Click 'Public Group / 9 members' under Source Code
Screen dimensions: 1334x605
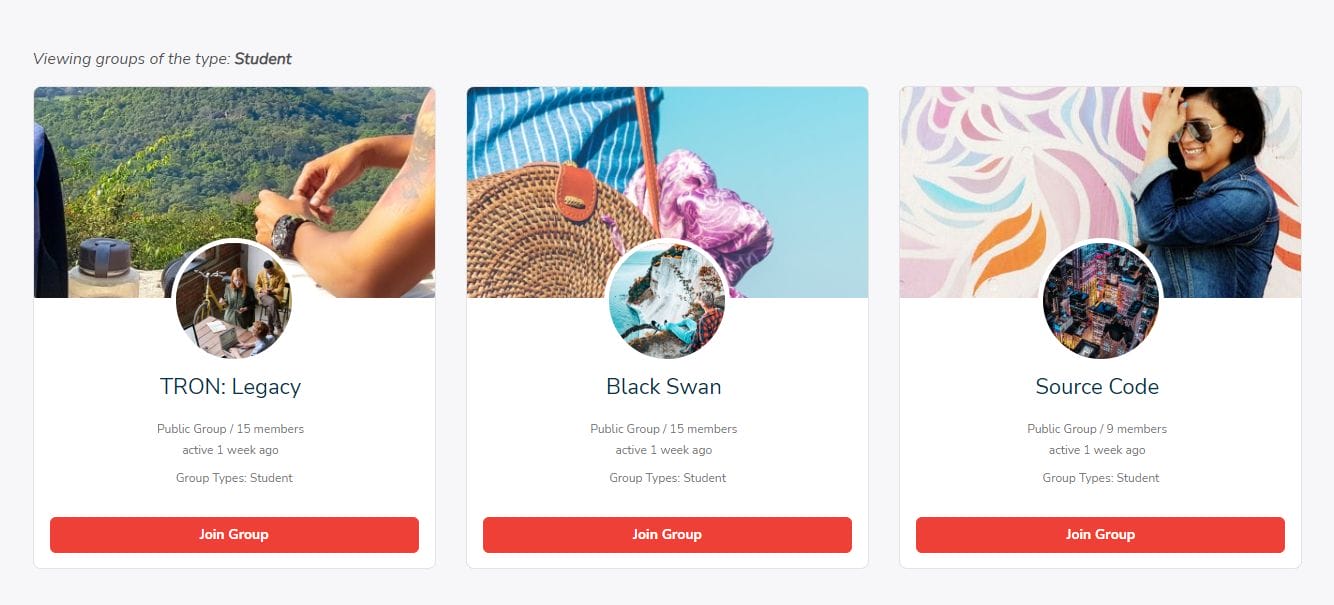(1097, 429)
